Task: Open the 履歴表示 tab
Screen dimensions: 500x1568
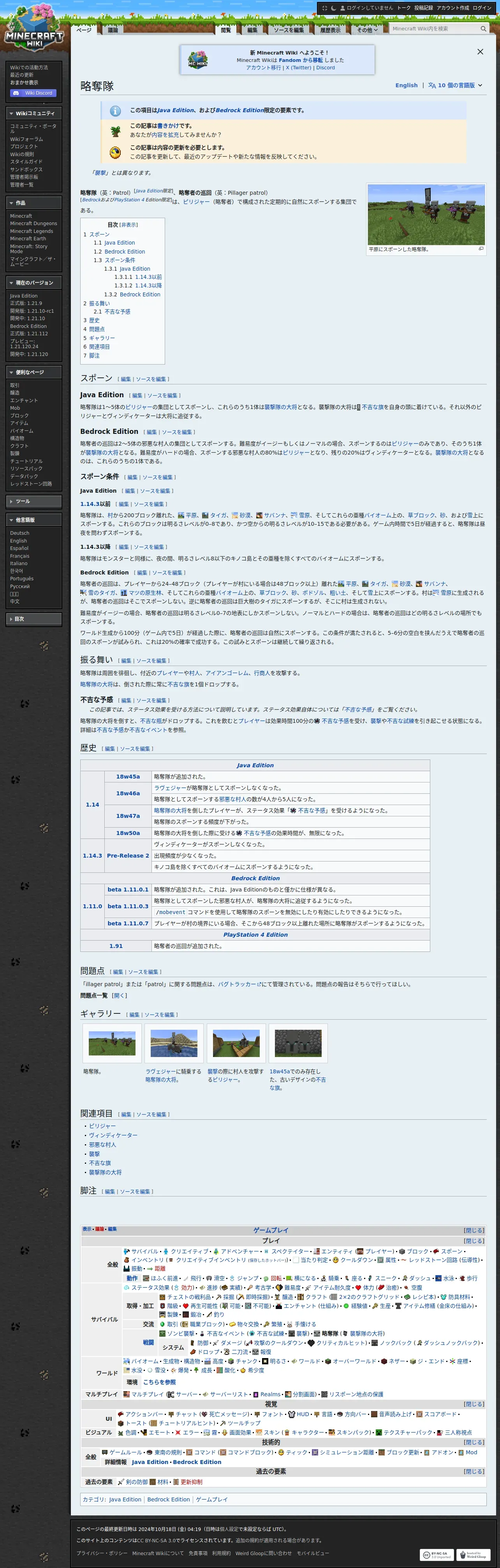Action: pos(330,30)
